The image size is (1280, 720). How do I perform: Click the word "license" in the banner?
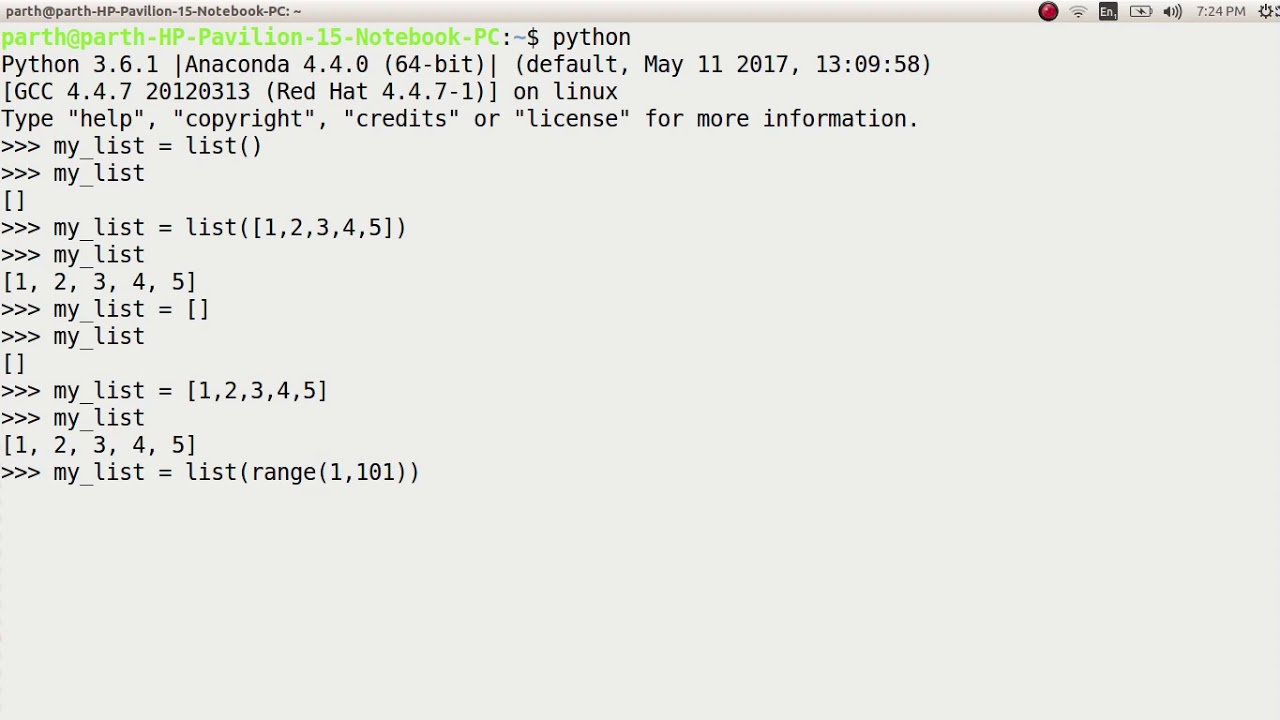click(572, 118)
